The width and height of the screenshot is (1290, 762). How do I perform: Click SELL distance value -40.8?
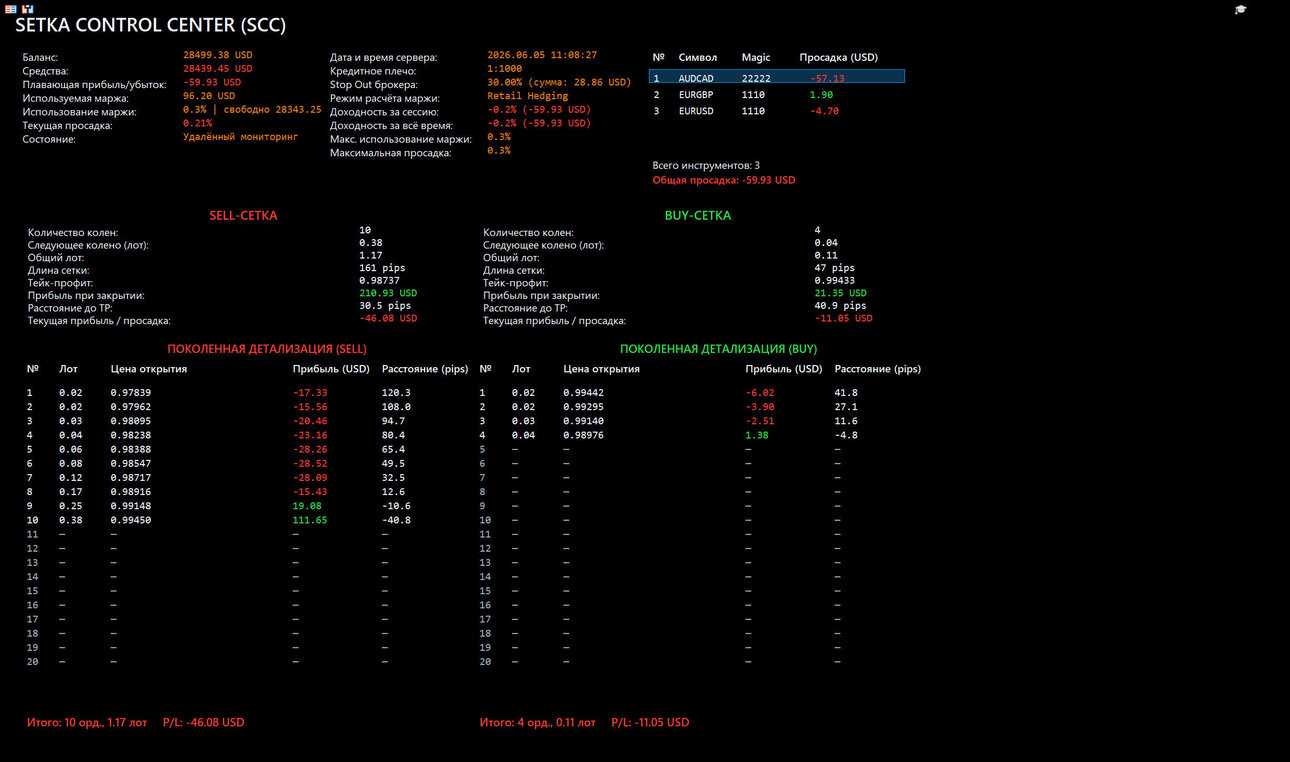click(x=397, y=520)
